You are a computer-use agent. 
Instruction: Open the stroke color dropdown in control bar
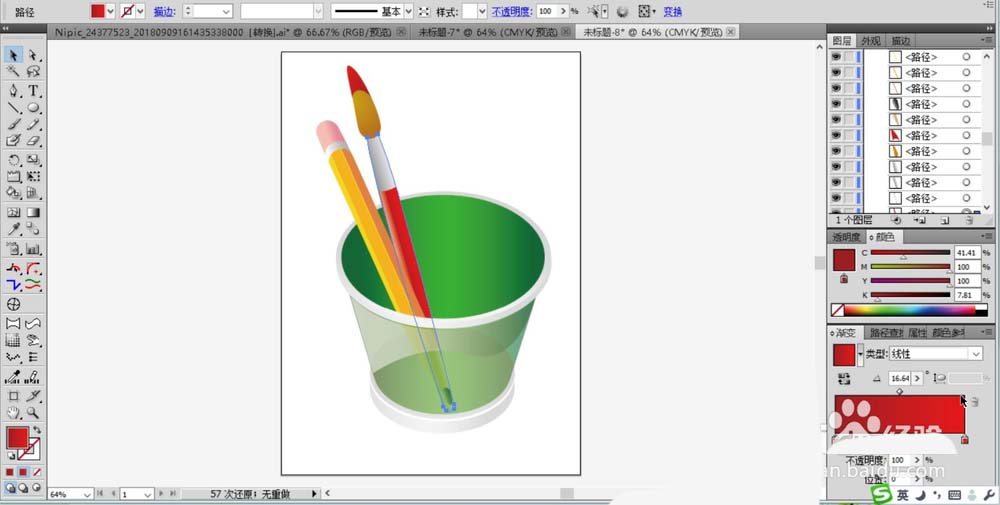point(140,11)
